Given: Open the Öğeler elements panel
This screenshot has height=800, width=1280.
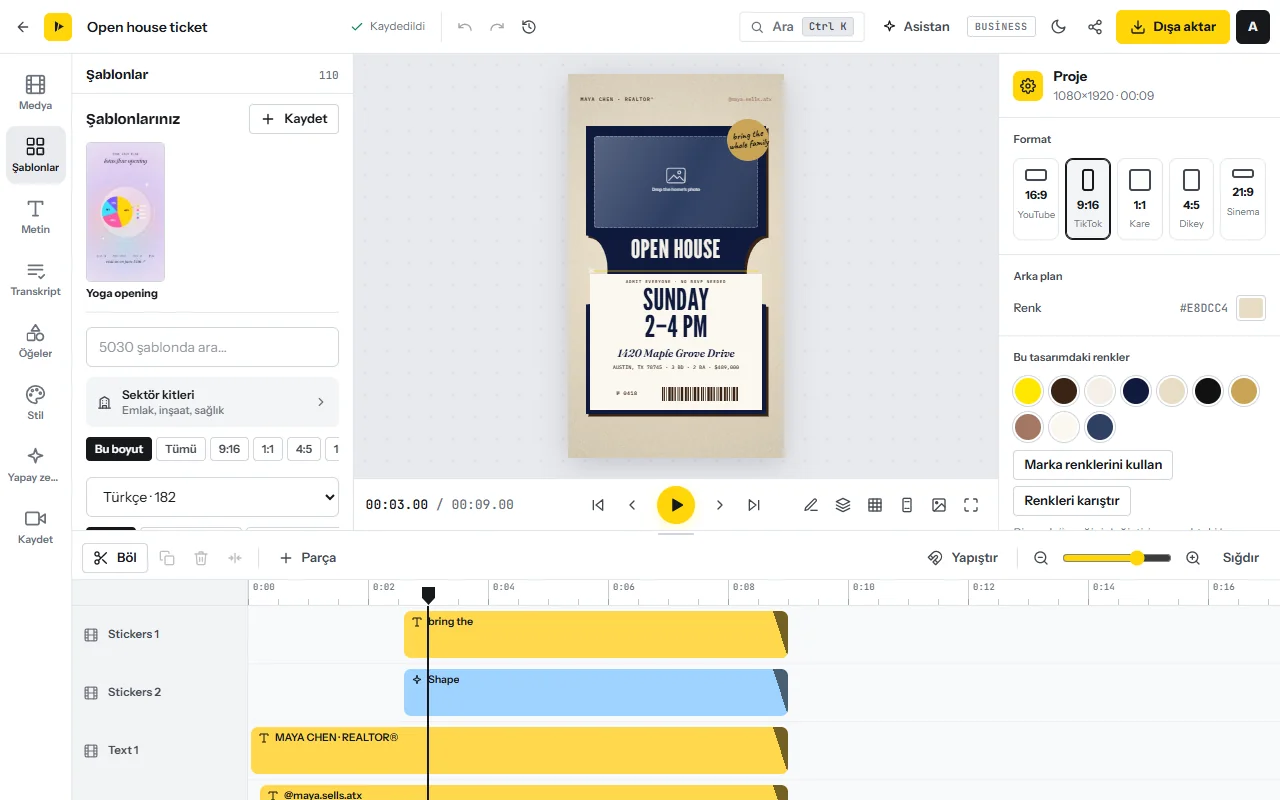Looking at the screenshot, I should (35, 340).
